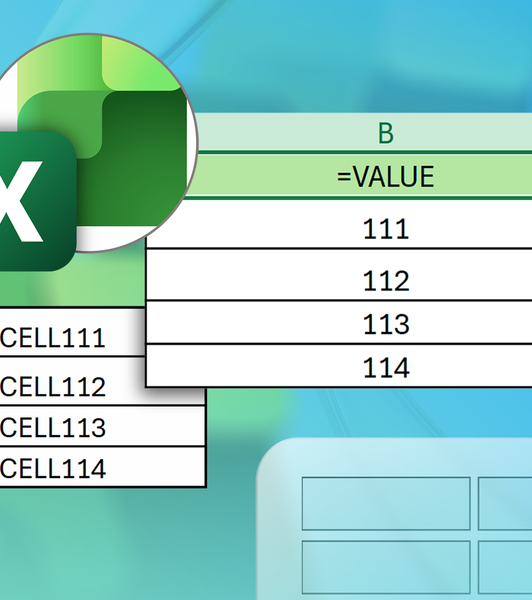Select the cell containing 114
The height and width of the screenshot is (600, 532).
click(339, 366)
